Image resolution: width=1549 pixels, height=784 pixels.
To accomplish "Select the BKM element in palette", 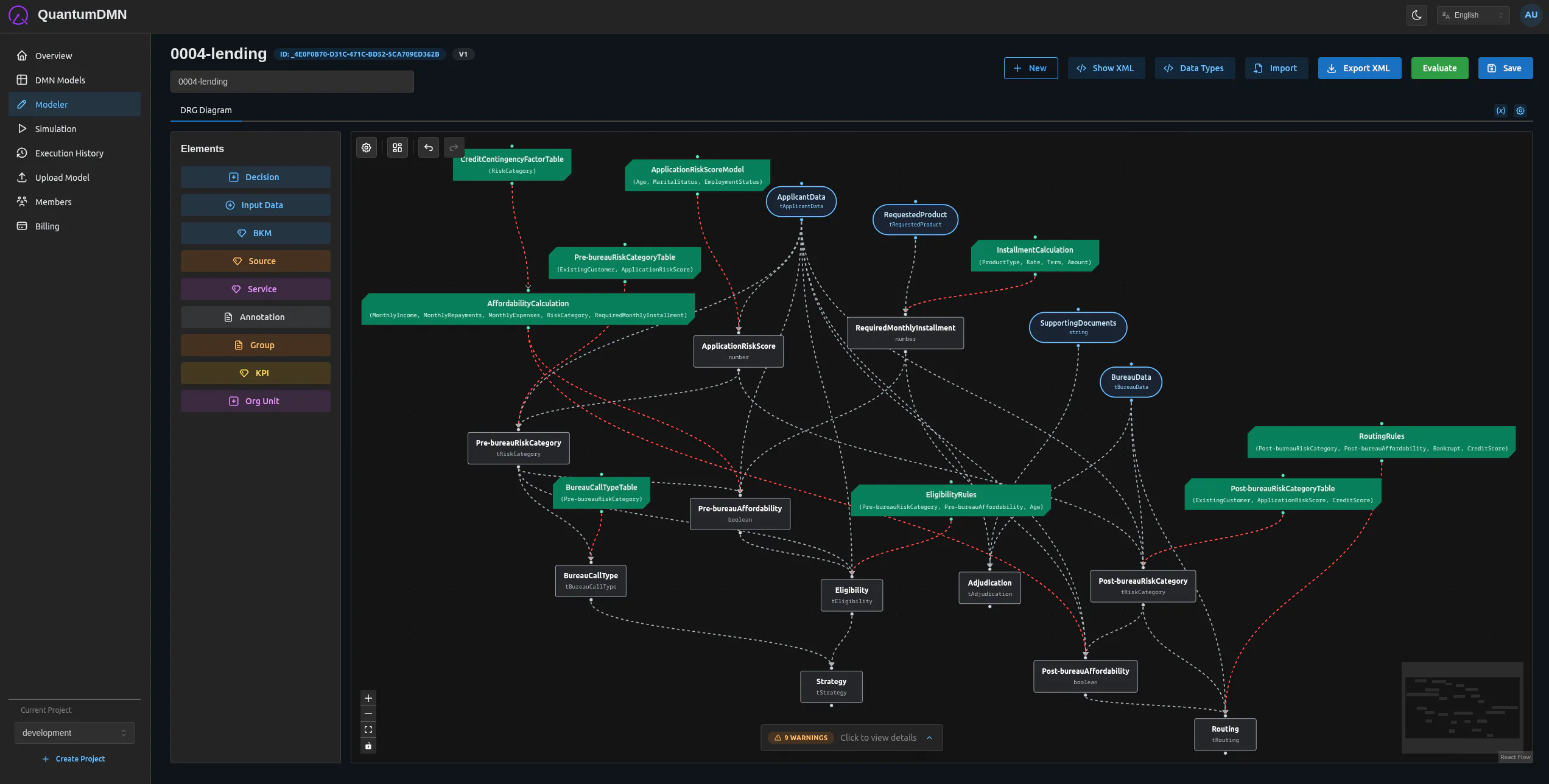I will pyautogui.click(x=255, y=233).
